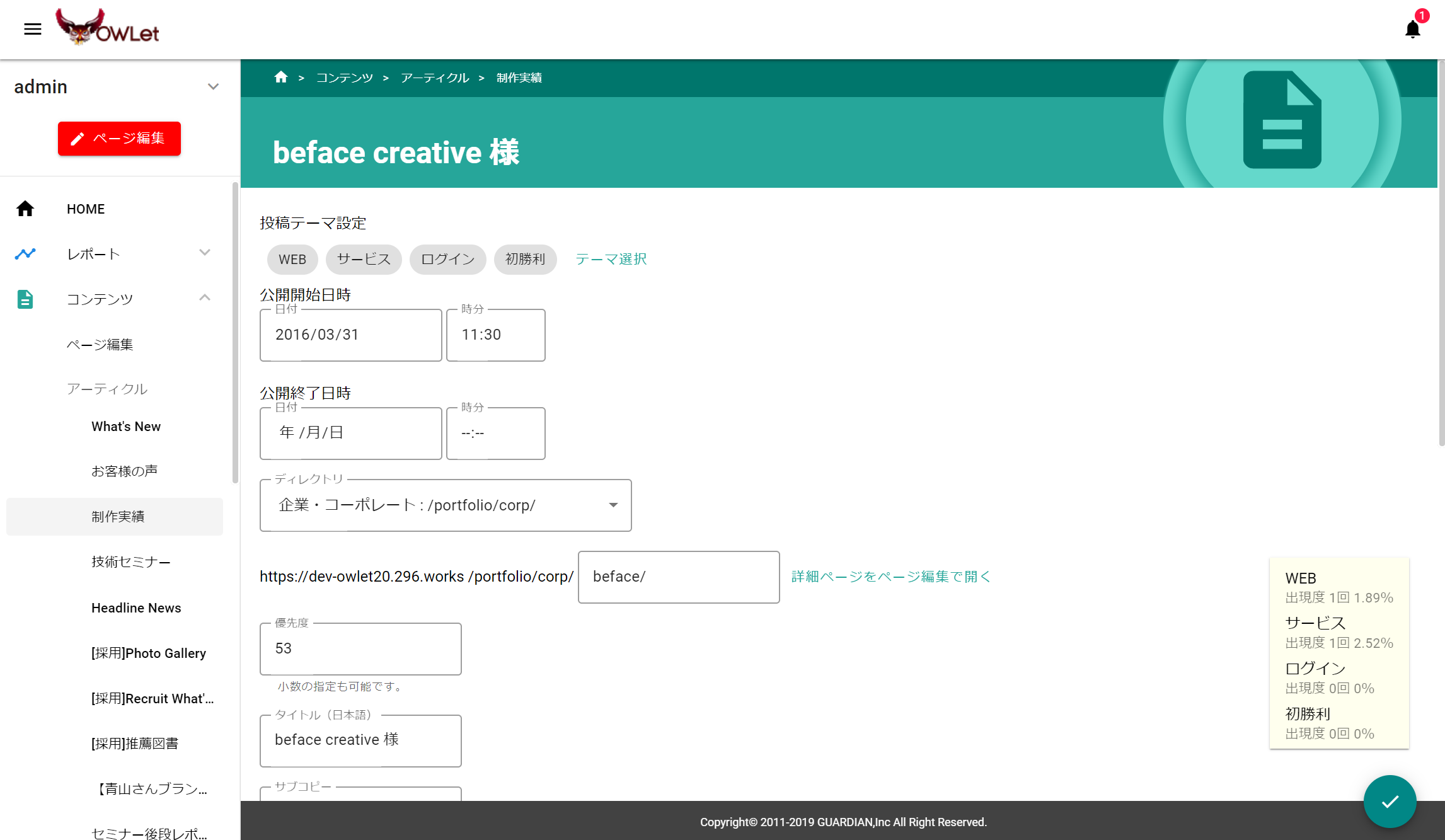Open お客様の声 in sidebar
The width and height of the screenshot is (1445, 840).
[124, 471]
